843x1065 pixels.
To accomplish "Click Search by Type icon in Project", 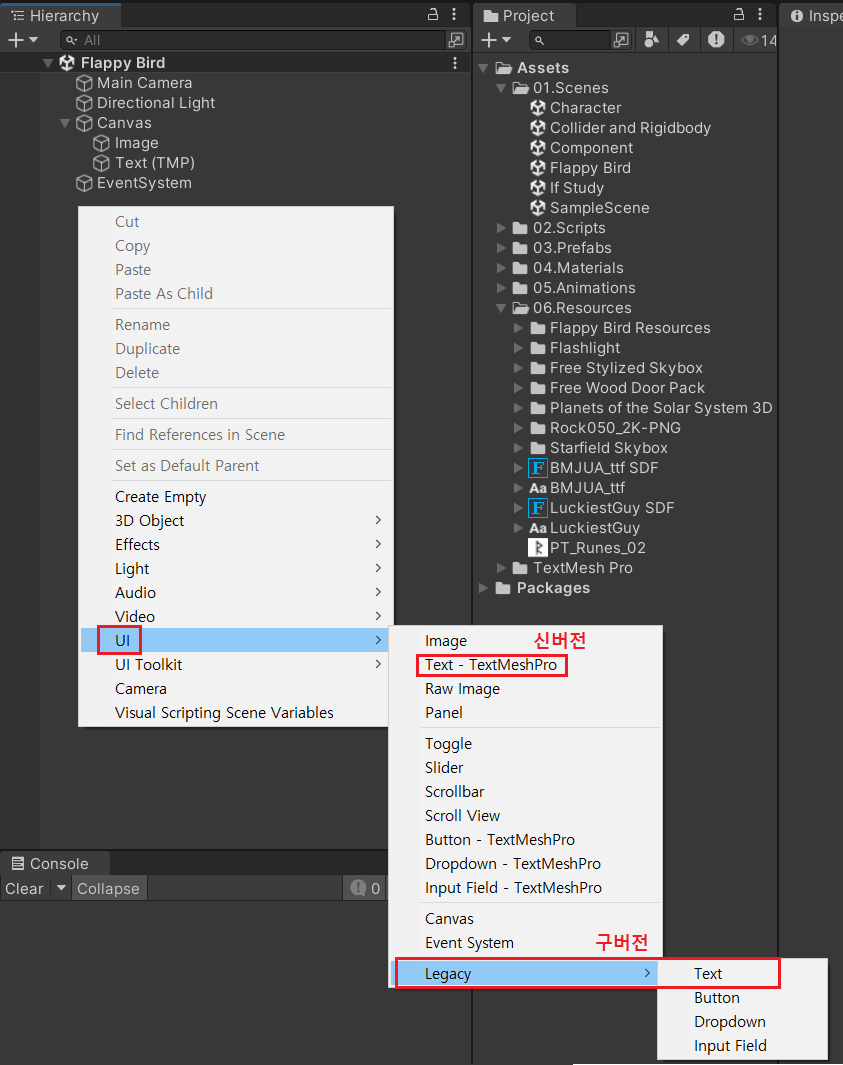I will pyautogui.click(x=651, y=40).
